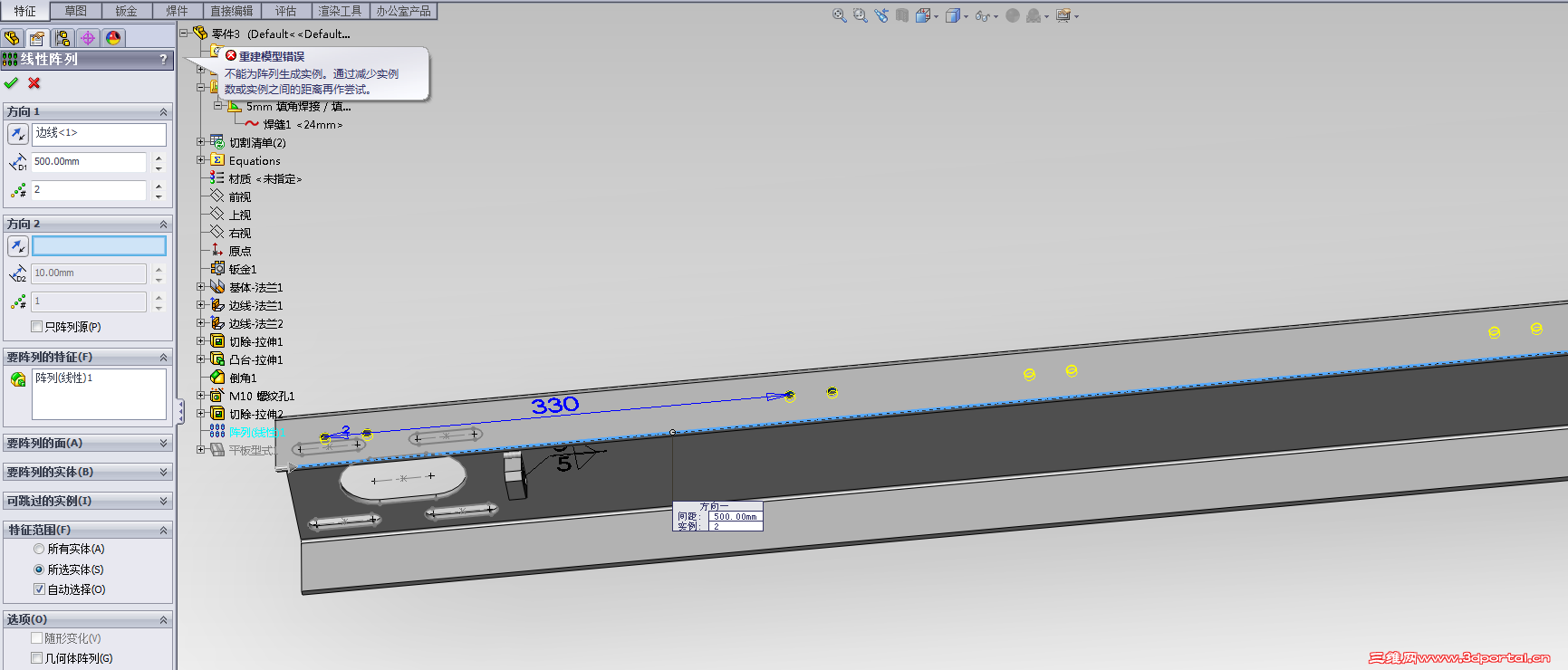Reverse direction for 方向 1

coord(18,134)
